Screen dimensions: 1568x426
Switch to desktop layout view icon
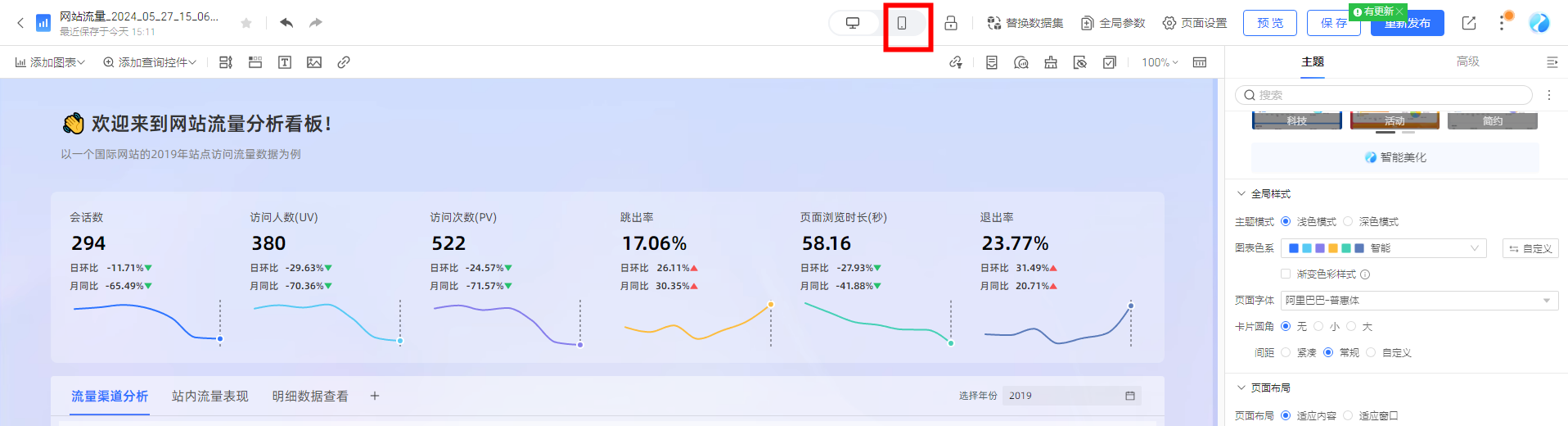tap(853, 23)
